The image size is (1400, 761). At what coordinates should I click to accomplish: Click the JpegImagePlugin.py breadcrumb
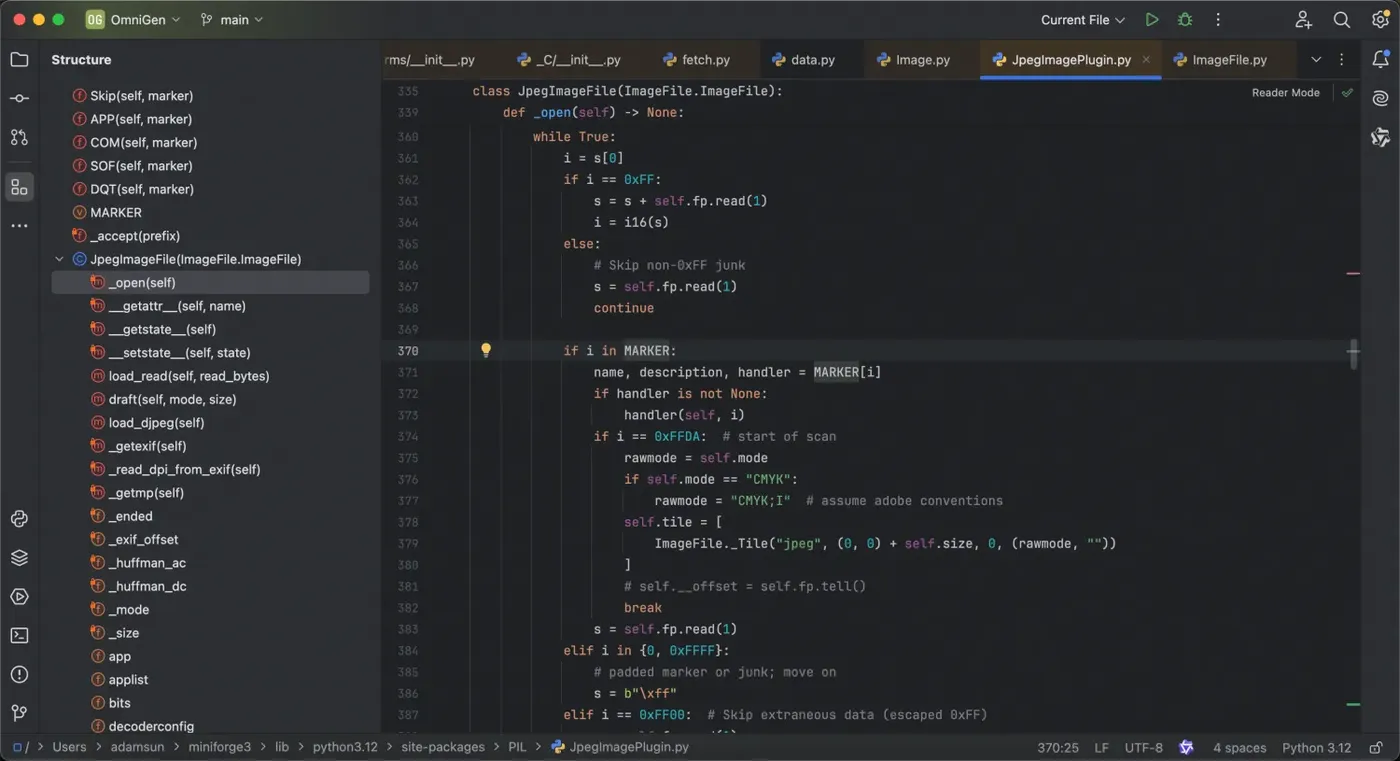click(620, 747)
